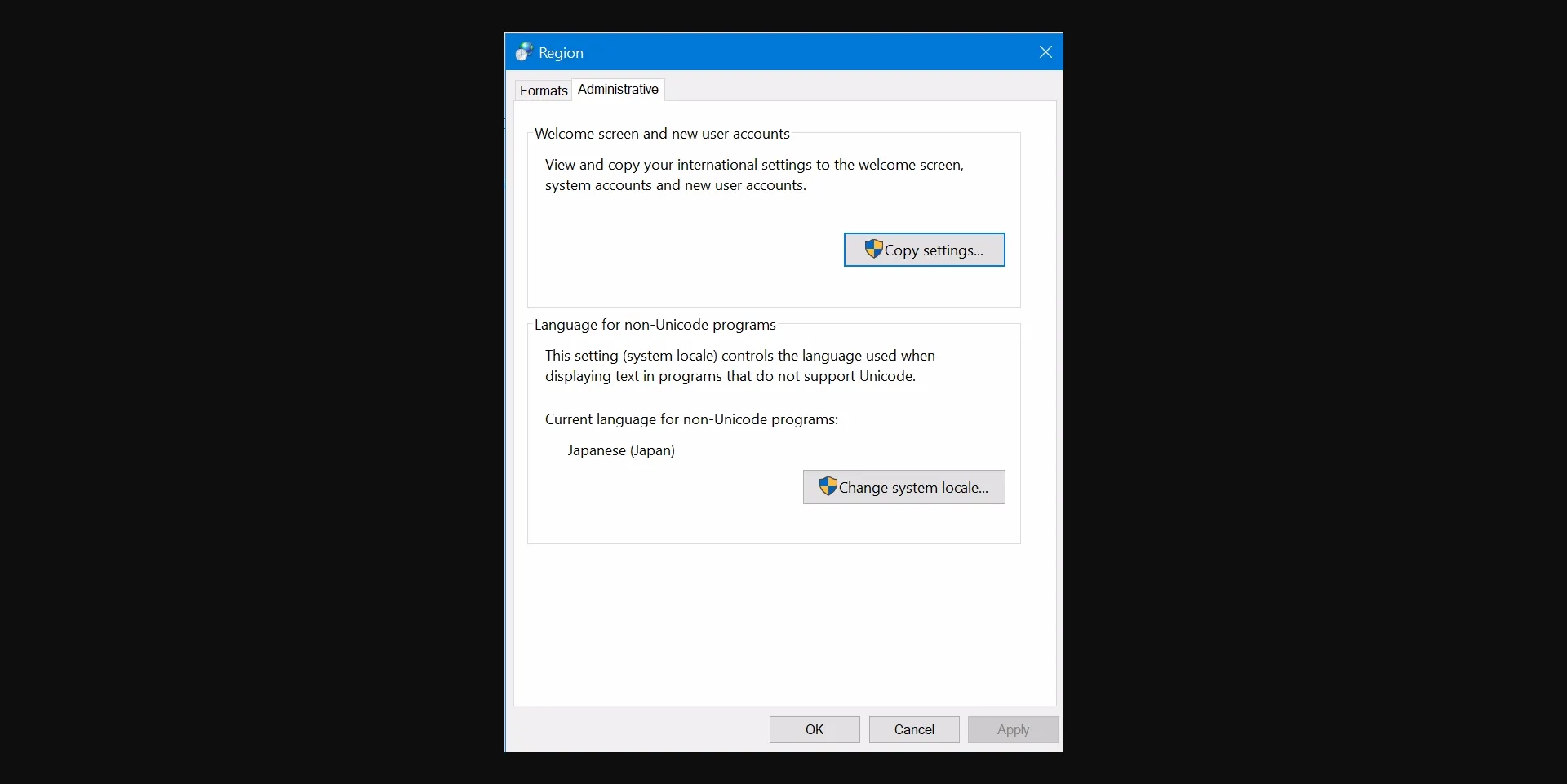Confirm with the OK button
Viewport: 1567px width, 784px height.
pos(814,729)
